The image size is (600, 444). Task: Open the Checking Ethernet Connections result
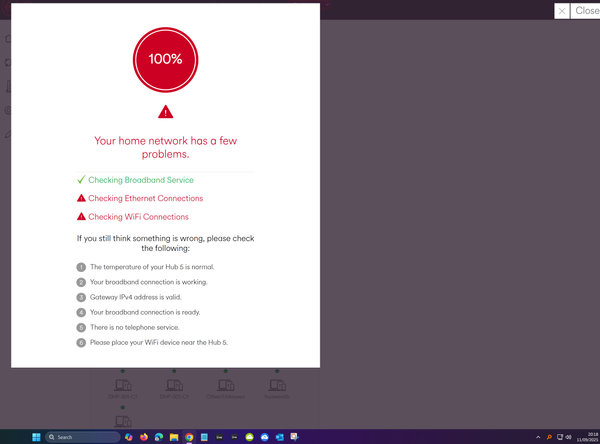coord(145,199)
